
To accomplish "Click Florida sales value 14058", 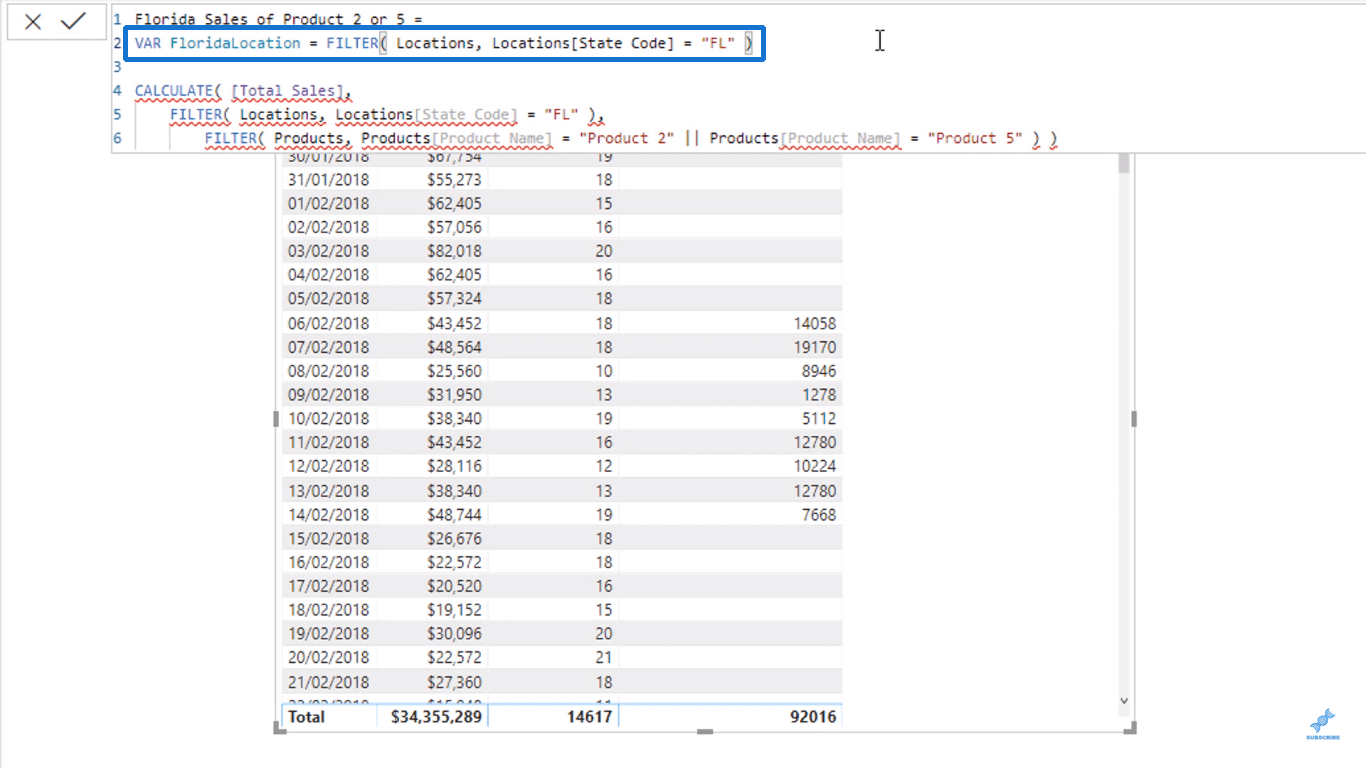I will (815, 323).
